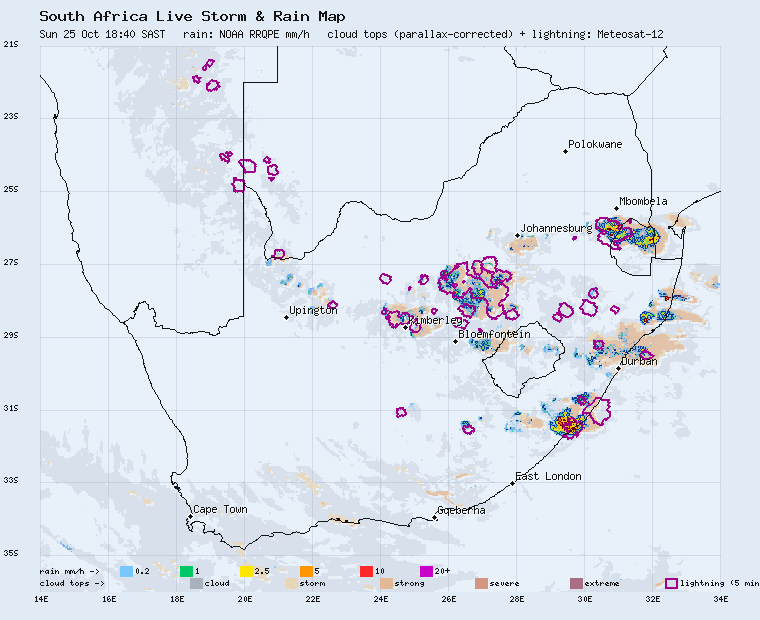Screen dimensions: 760x620
Task: Select the 20+ mm/h magenta rain swatch
Action: pos(427,571)
